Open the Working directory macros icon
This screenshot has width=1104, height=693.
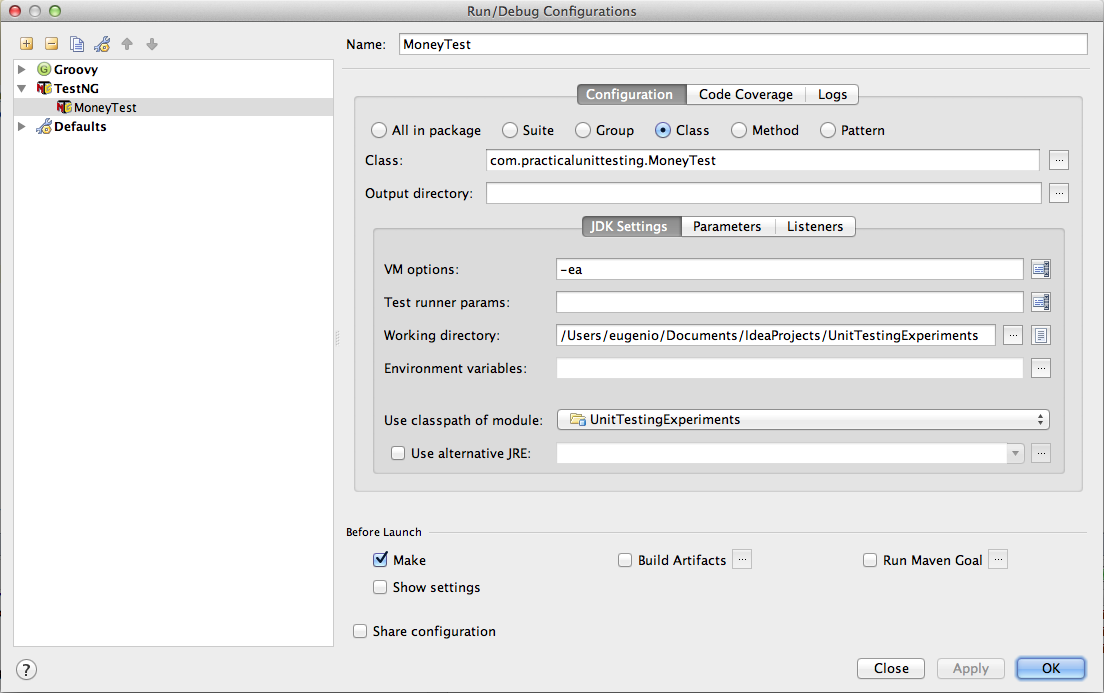1041,335
